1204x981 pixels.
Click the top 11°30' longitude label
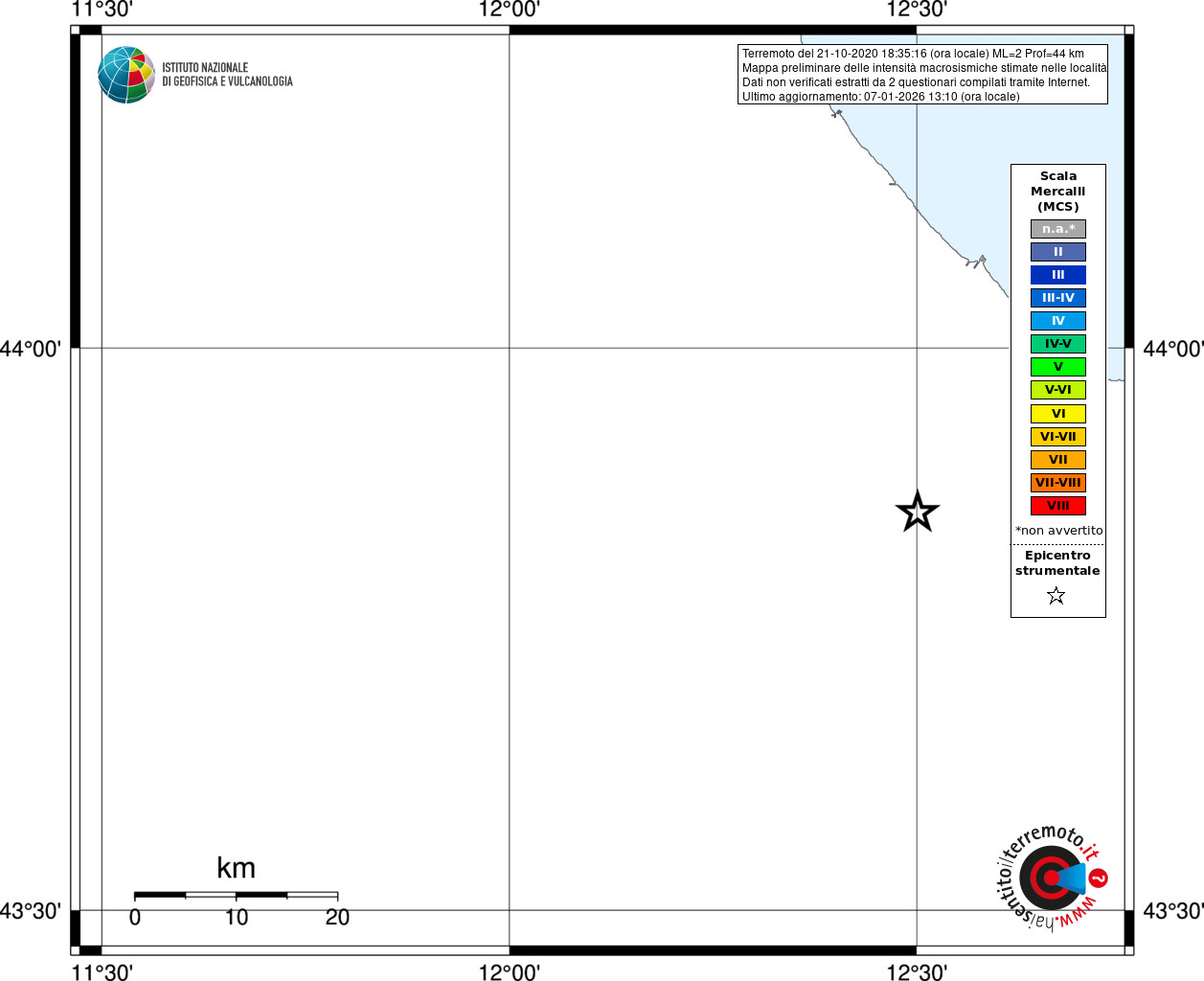[102, 10]
